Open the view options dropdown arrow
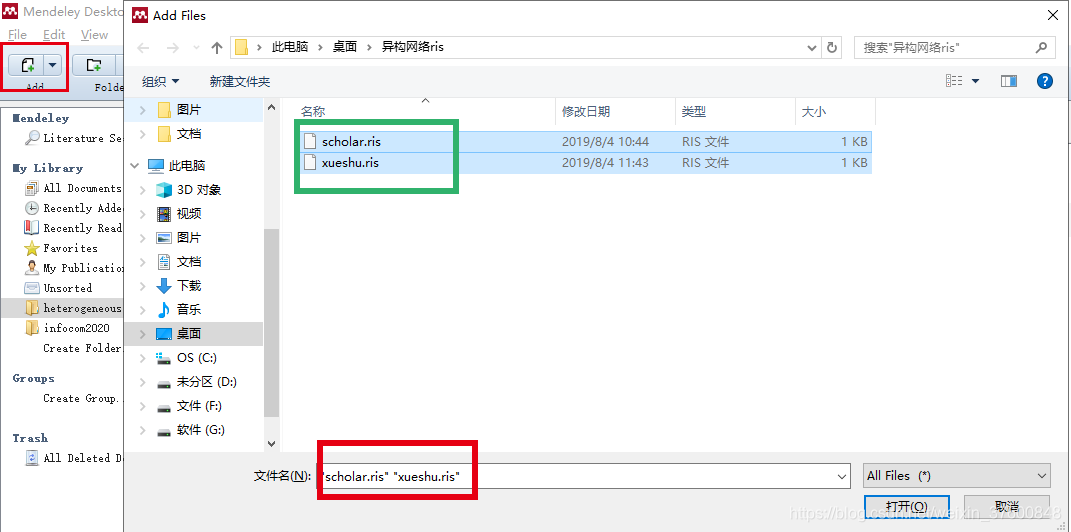The image size is (1071, 532). [975, 81]
